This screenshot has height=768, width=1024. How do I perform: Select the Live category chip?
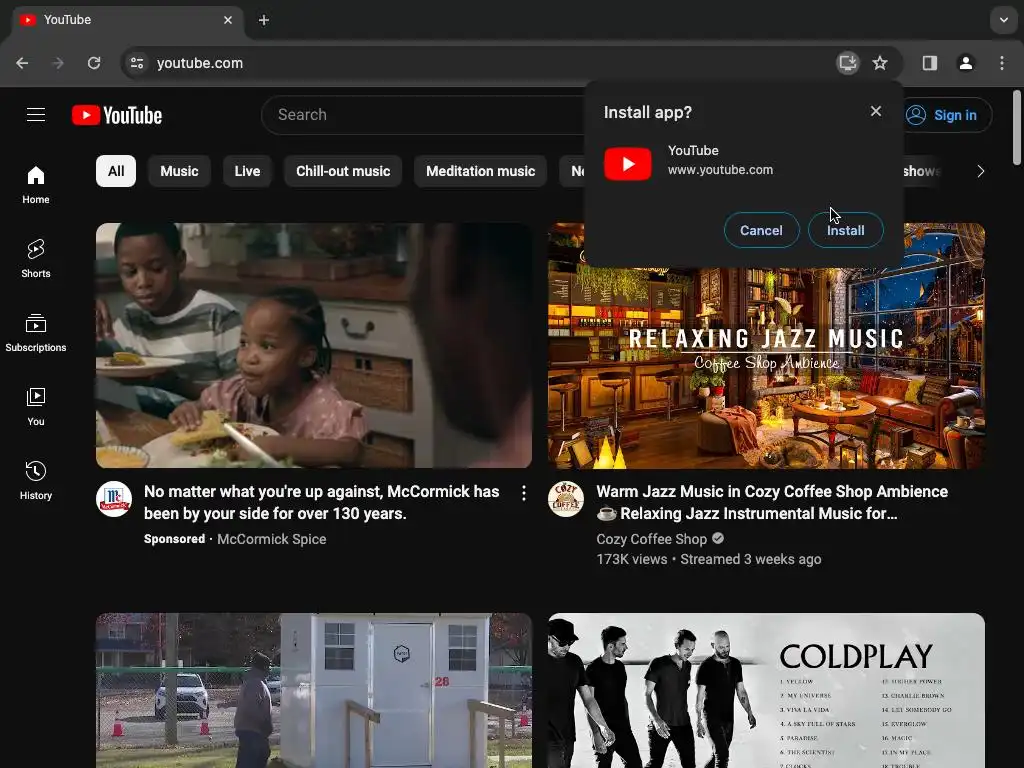(247, 171)
